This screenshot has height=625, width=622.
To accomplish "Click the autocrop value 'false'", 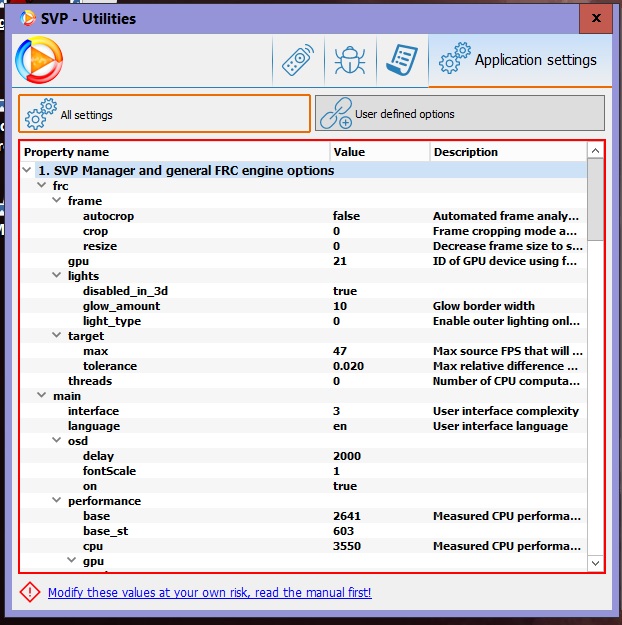I will click(346, 216).
